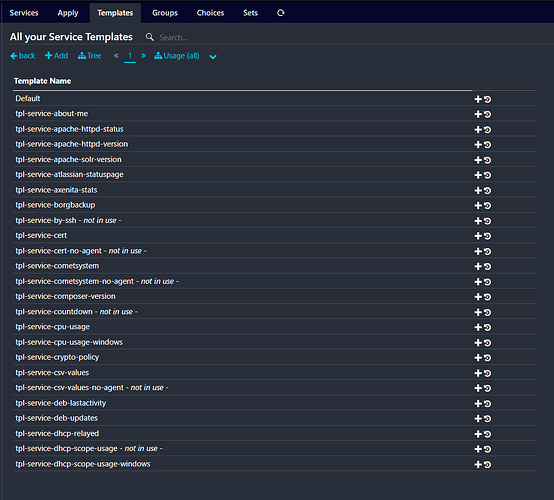Click the plus icon for tpl-service-borgbackup
This screenshot has height=500, width=554.
tap(478, 205)
